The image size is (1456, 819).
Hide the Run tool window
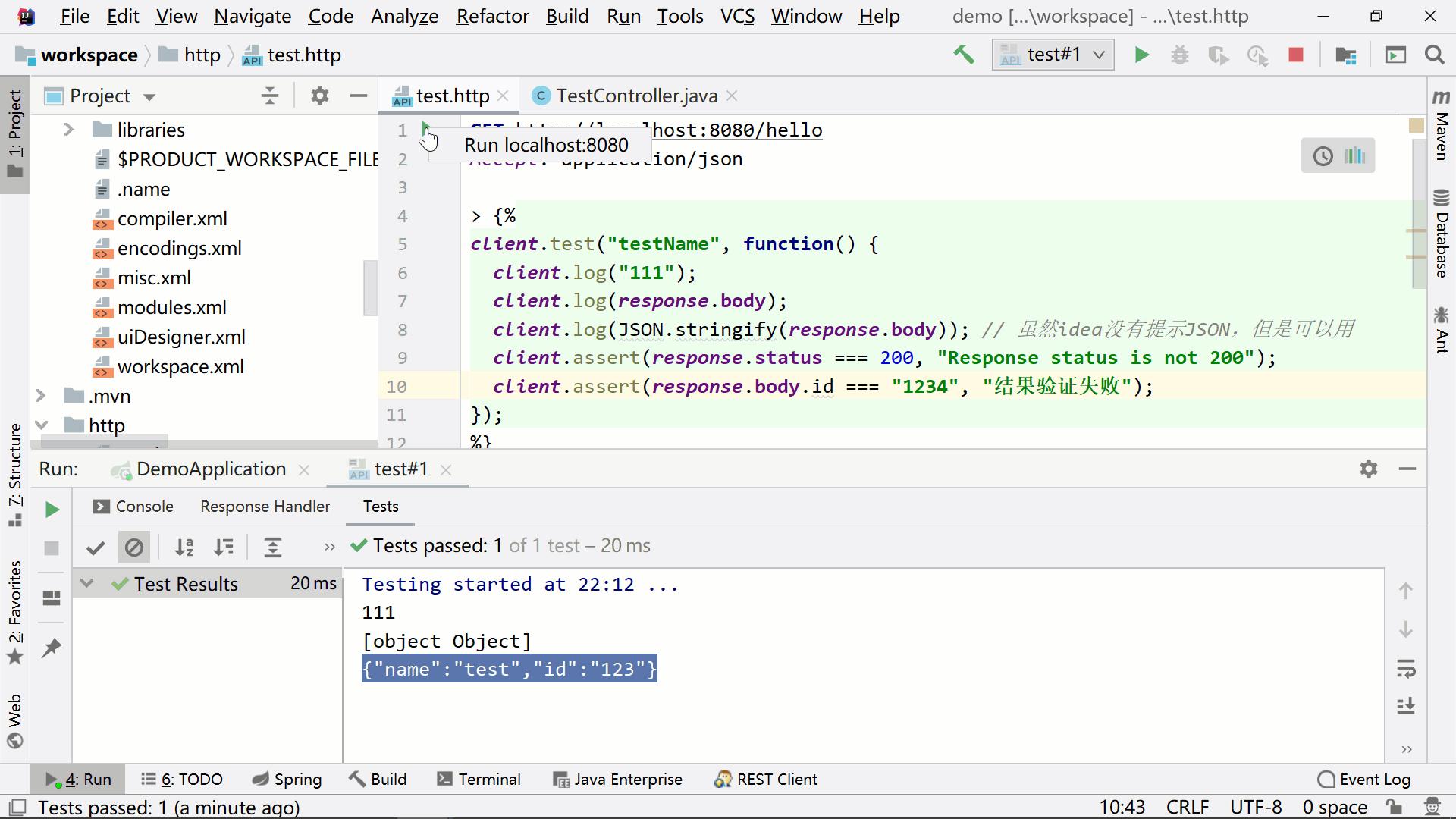(1407, 469)
